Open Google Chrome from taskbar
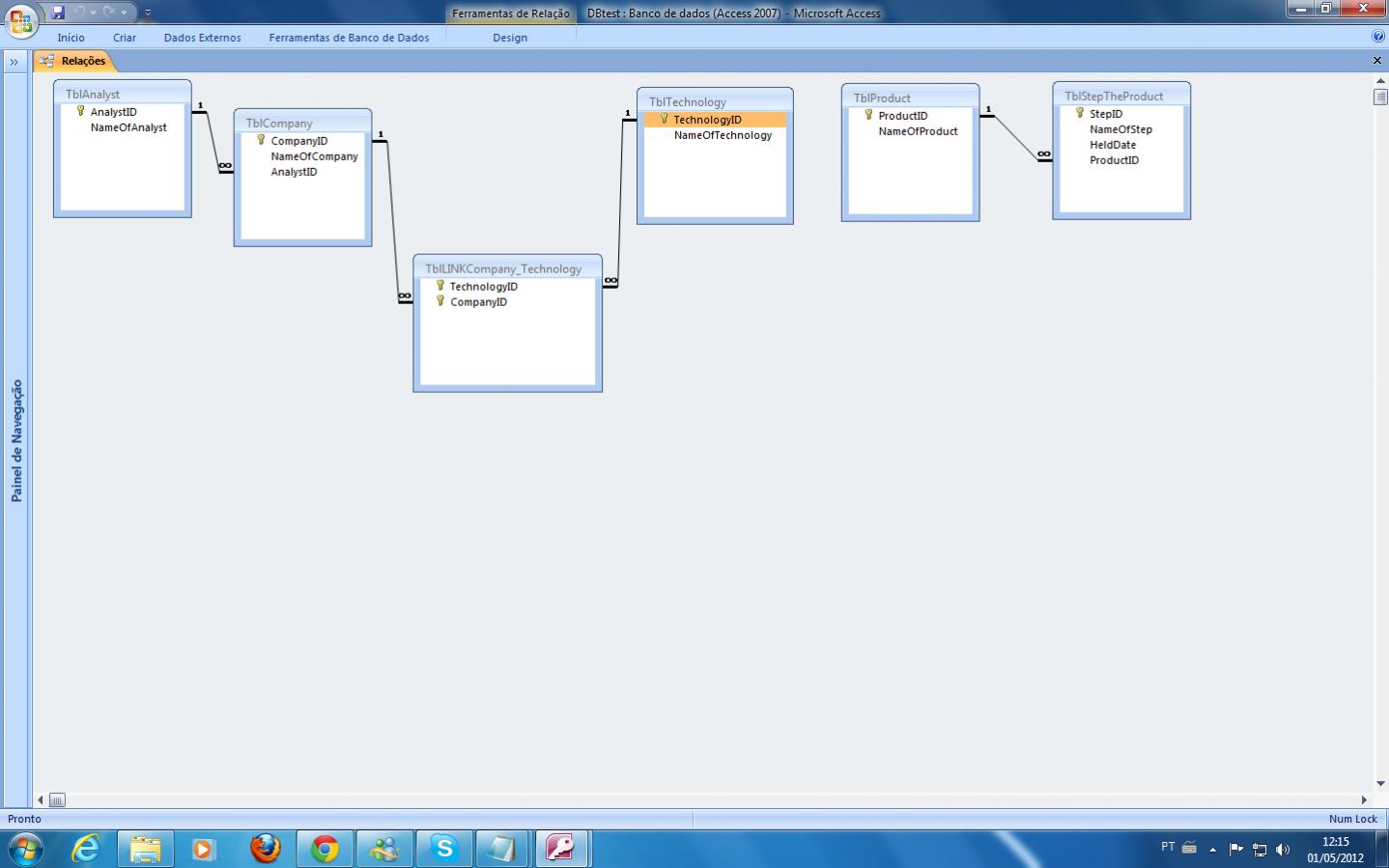The image size is (1389, 868). point(325,849)
